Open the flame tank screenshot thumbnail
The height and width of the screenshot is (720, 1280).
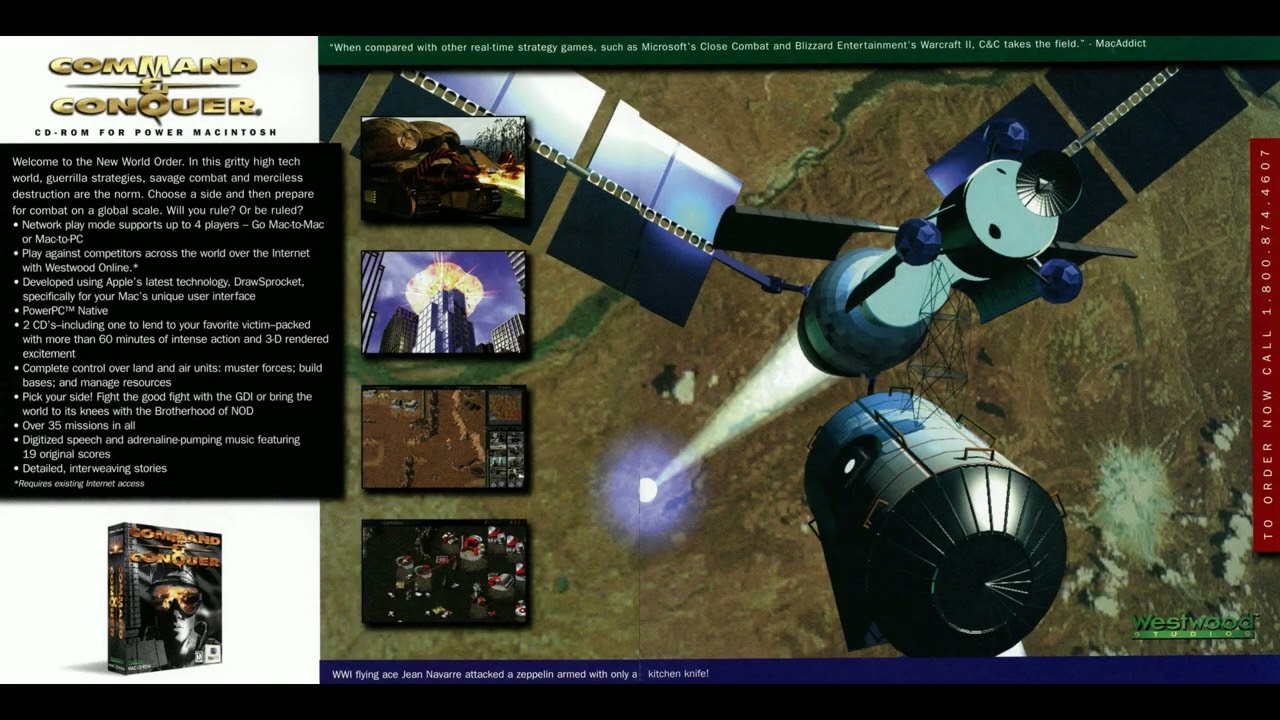(x=443, y=168)
